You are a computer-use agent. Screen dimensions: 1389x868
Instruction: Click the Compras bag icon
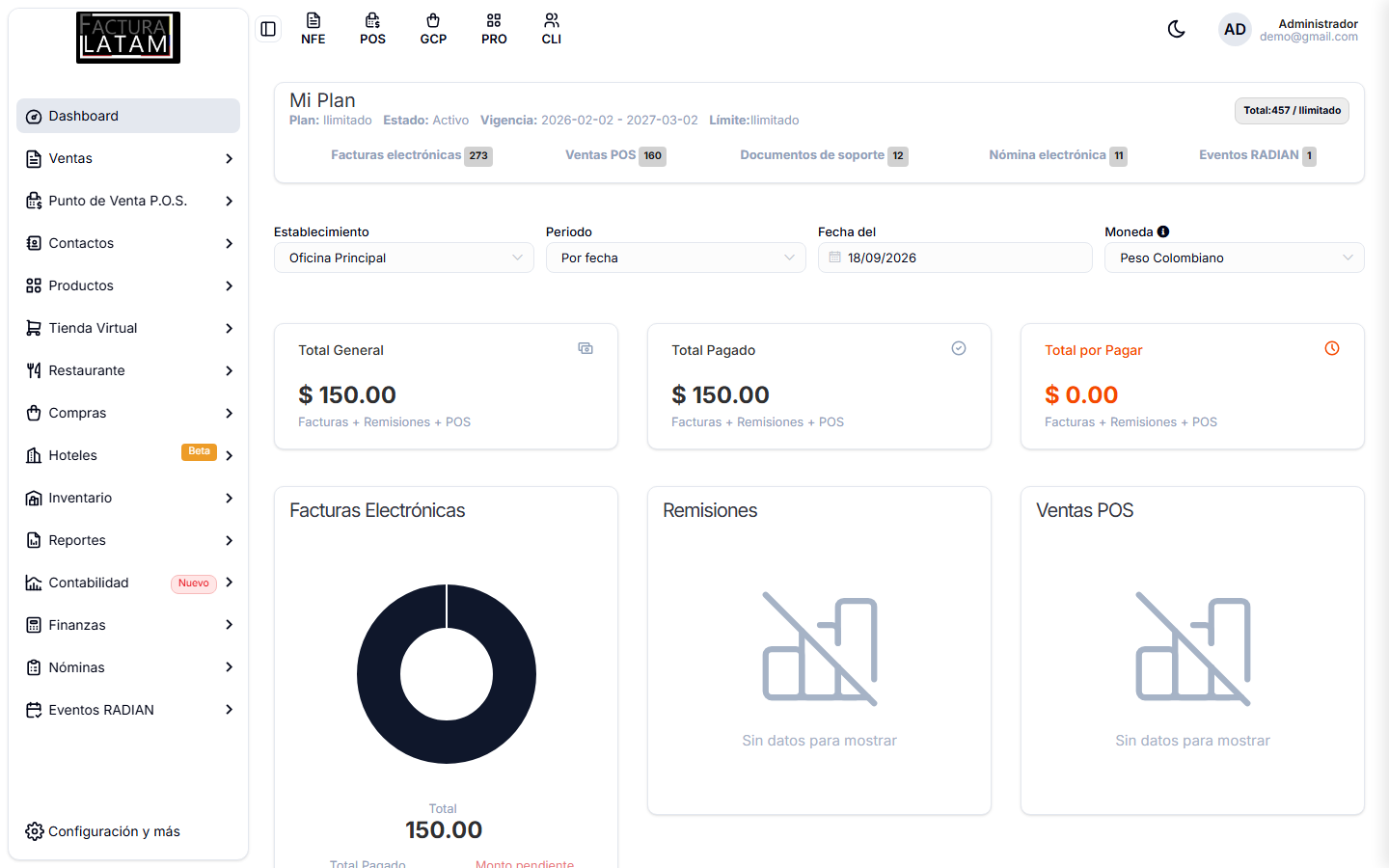pyautogui.click(x=34, y=413)
